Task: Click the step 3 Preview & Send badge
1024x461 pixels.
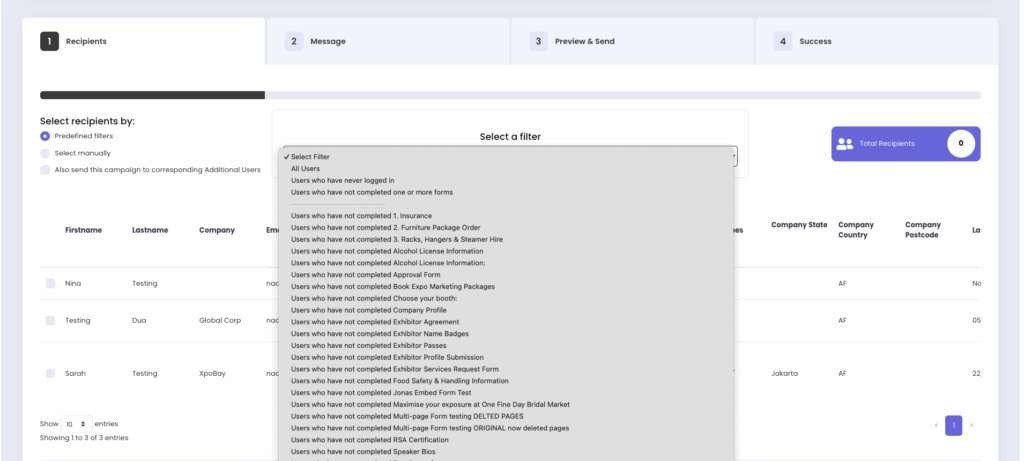Action: pos(538,41)
